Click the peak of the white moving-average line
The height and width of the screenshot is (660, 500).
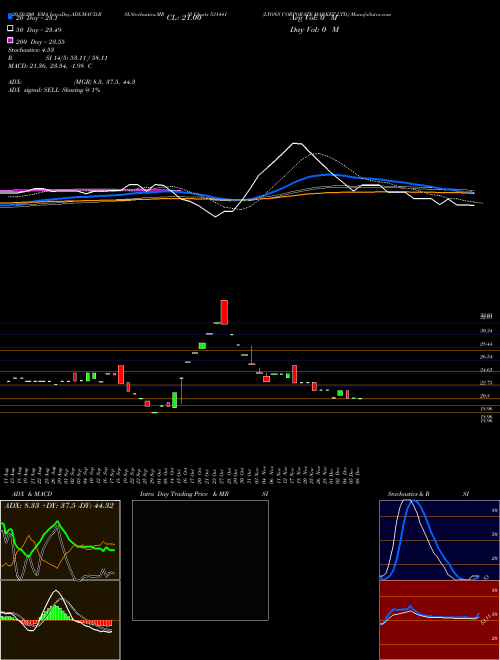[x=297, y=144]
